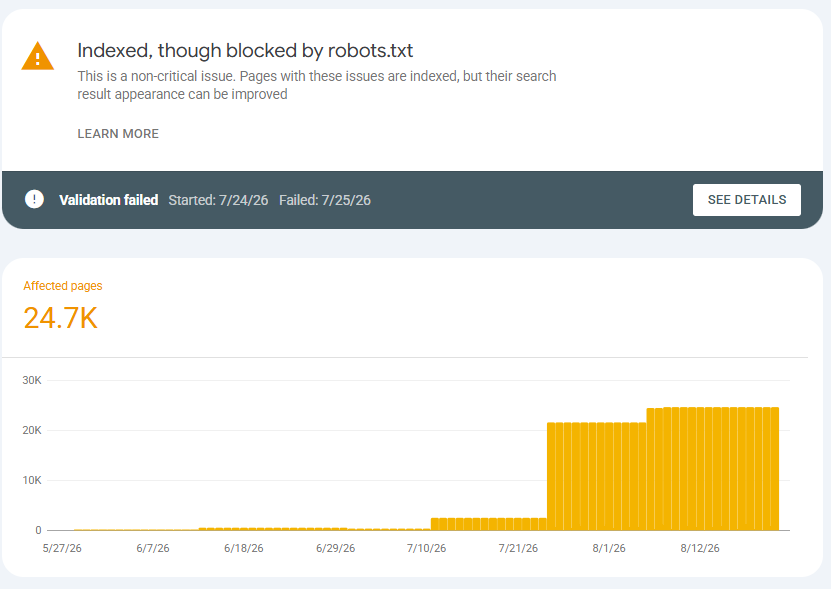Click the 5/27/26 axis date label
This screenshot has height=589, width=831.
(62, 548)
